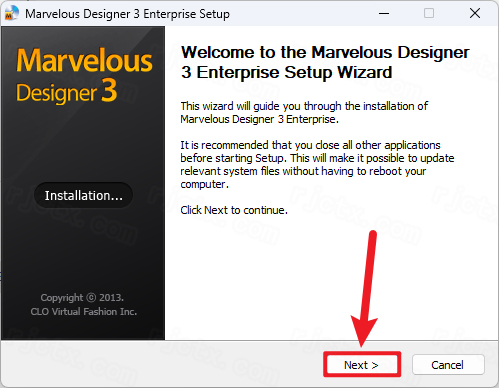Click the setup icon in title bar
The width and height of the screenshot is (499, 388).
(x=11, y=13)
